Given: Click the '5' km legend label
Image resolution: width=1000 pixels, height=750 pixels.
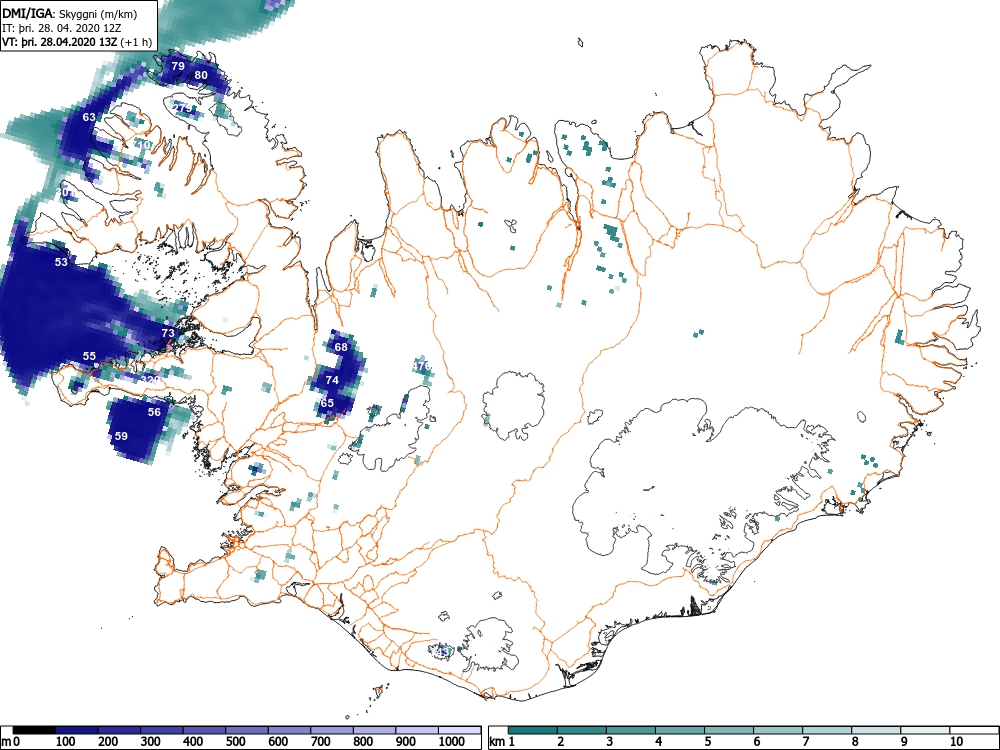Looking at the screenshot, I should click(x=708, y=742).
